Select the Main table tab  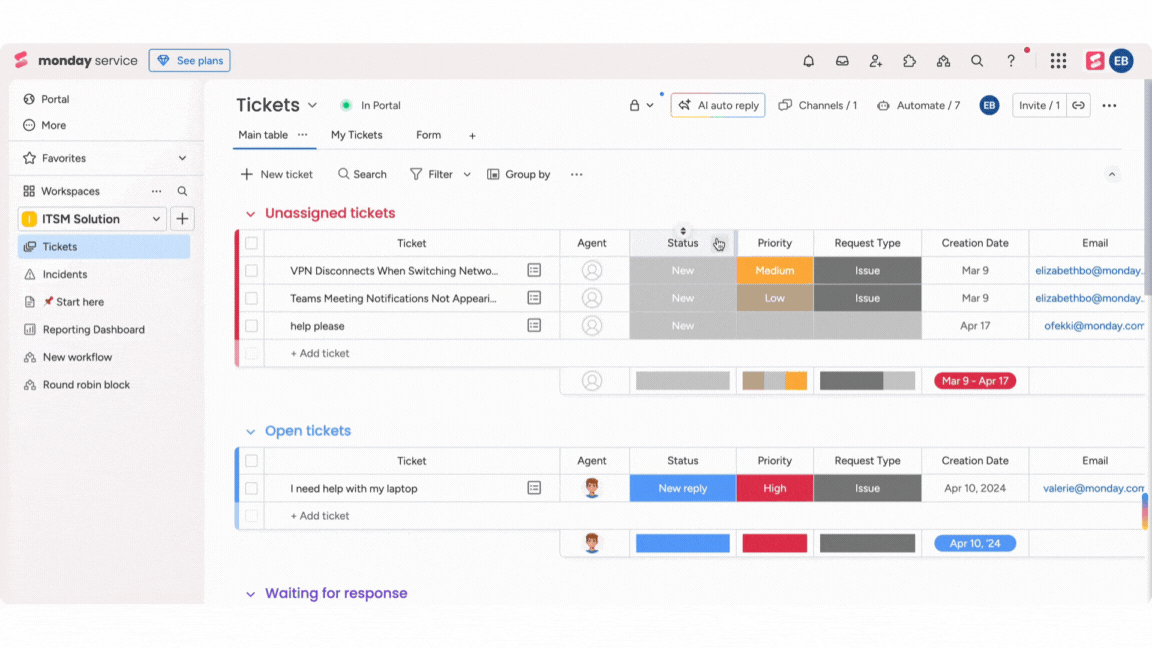pyautogui.click(x=263, y=135)
